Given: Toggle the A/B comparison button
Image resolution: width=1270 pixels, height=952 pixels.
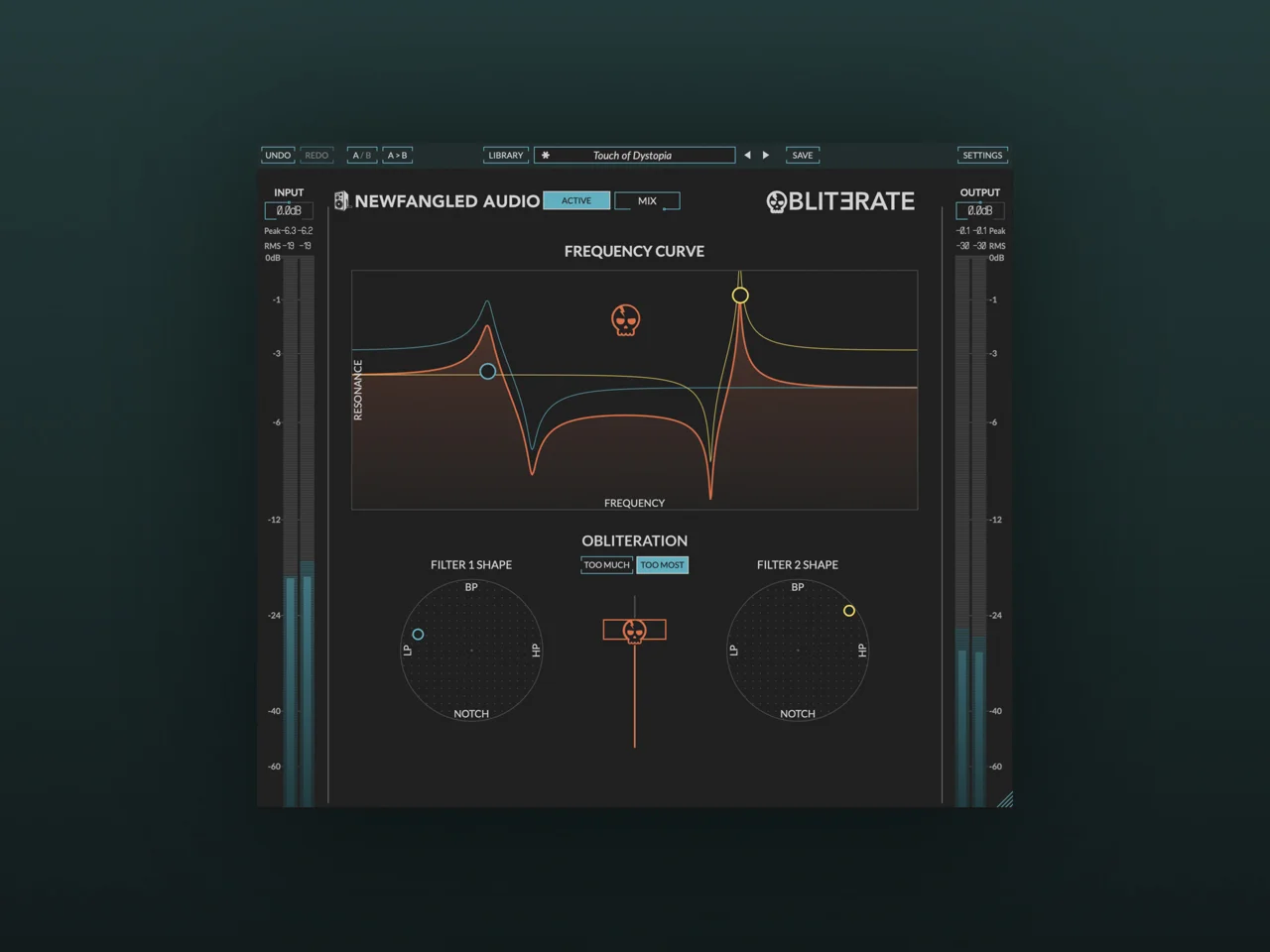Looking at the screenshot, I should tap(362, 156).
